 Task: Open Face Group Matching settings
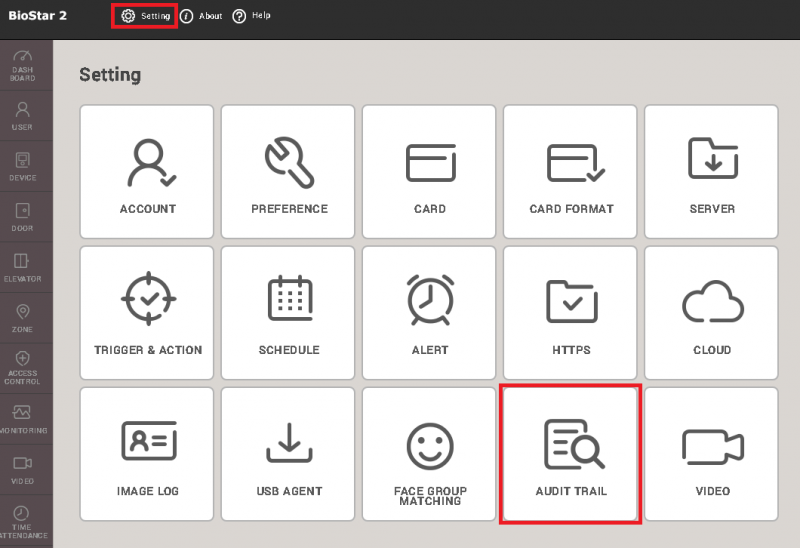point(430,454)
